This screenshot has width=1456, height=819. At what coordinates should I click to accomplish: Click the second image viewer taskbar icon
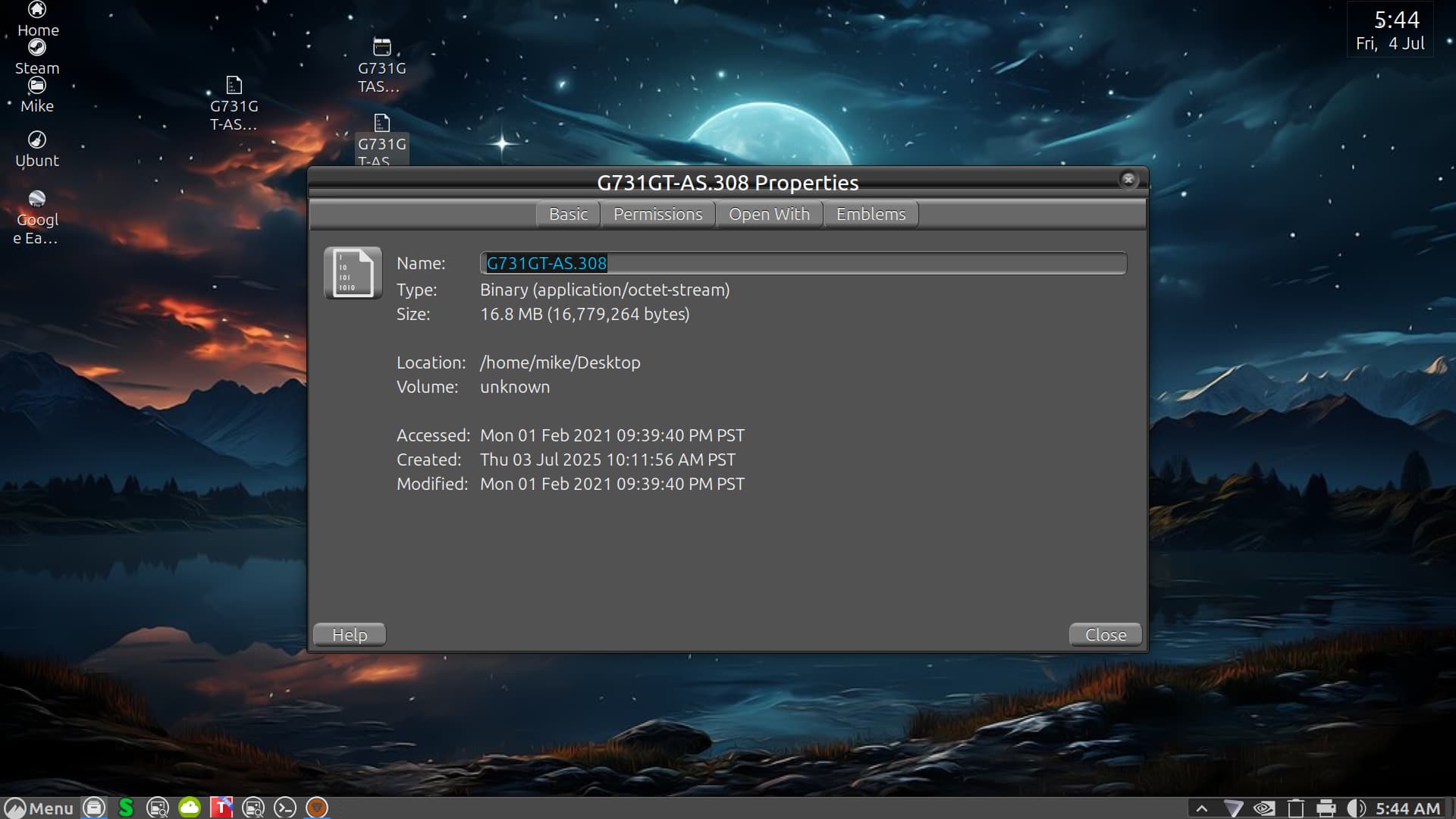(x=253, y=808)
